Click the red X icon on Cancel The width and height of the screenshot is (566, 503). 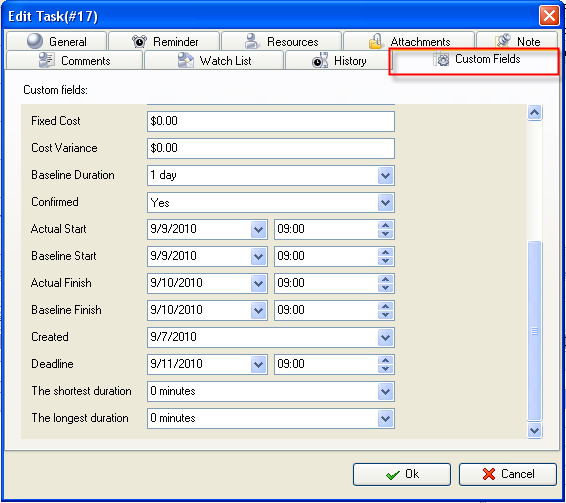point(489,474)
